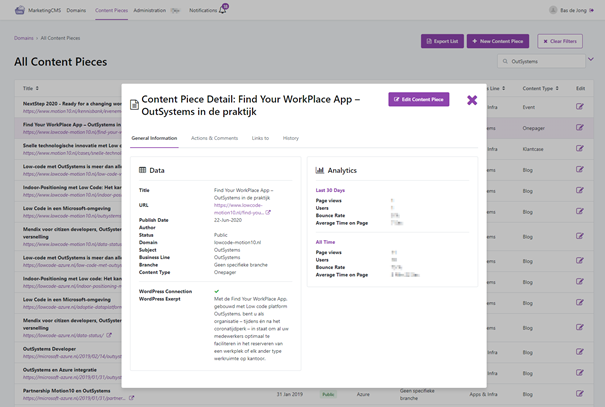Click the external link icon after the 2019/01/31/partner URL
Viewport: 605px width, 407px height.
pyautogui.click(x=131, y=398)
